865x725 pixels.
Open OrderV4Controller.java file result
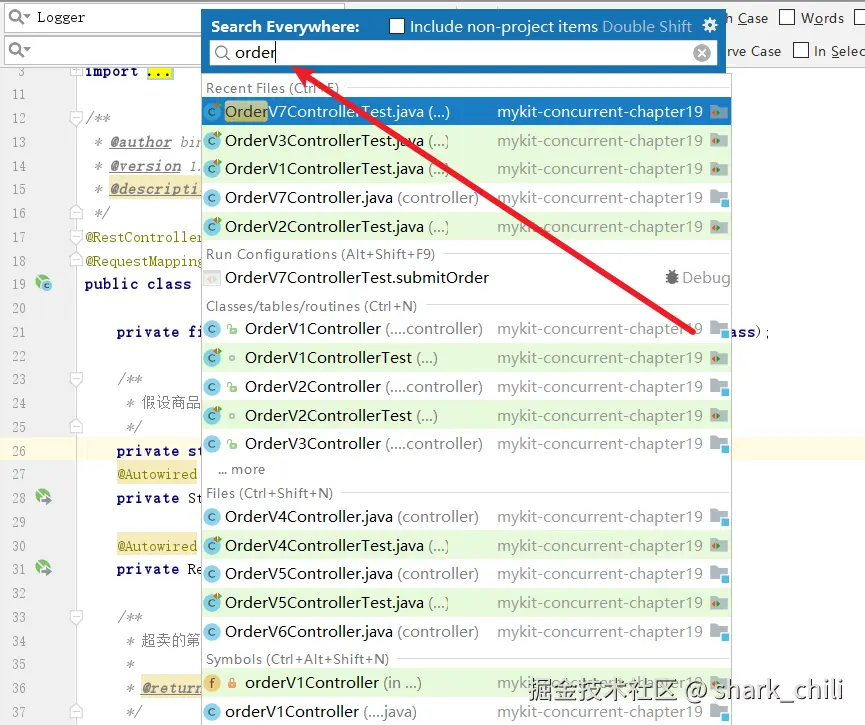[x=466, y=517]
